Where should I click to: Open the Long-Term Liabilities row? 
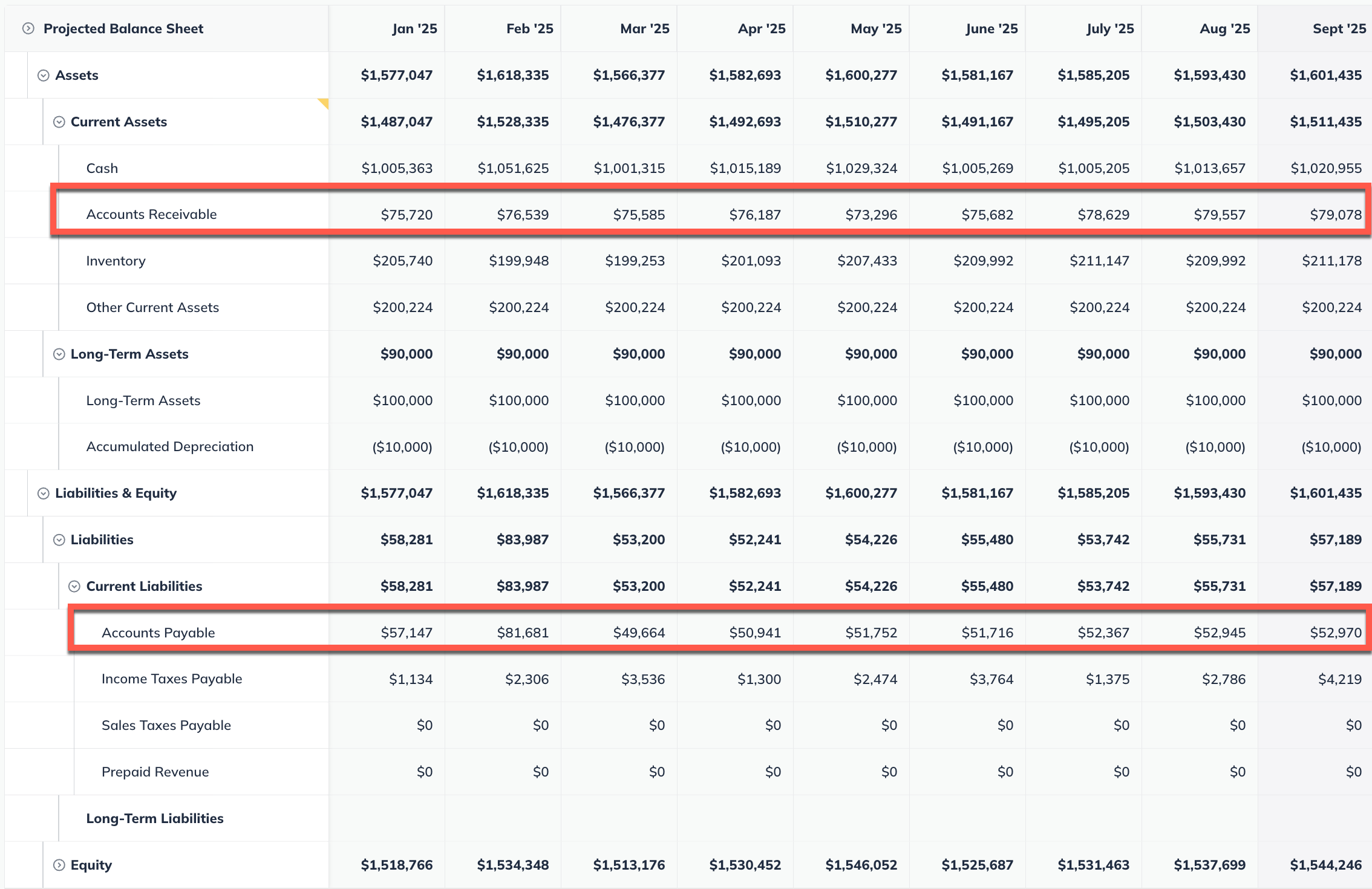pyautogui.click(x=155, y=819)
